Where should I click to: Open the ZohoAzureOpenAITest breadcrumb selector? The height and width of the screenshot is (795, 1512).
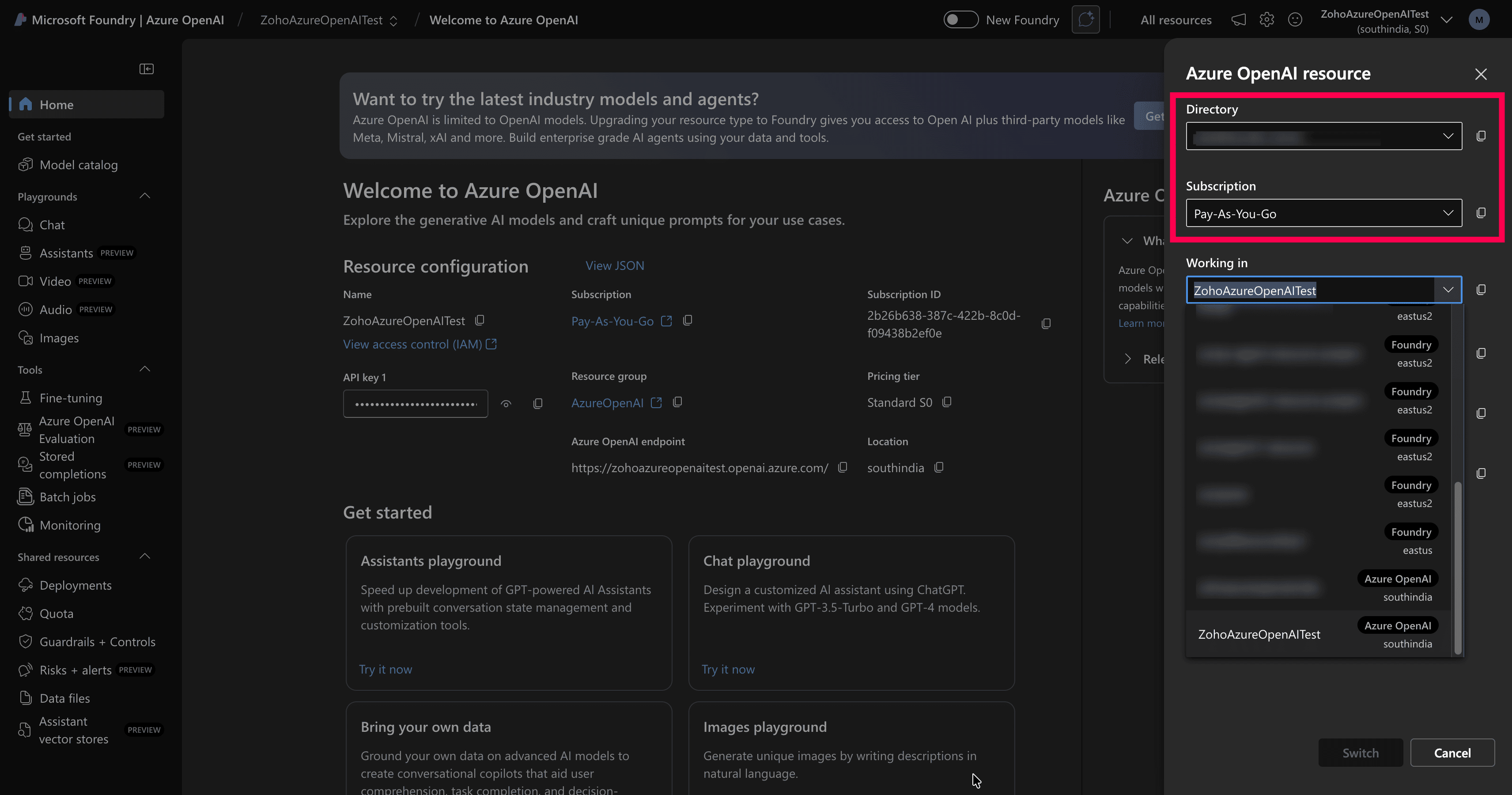(x=329, y=20)
